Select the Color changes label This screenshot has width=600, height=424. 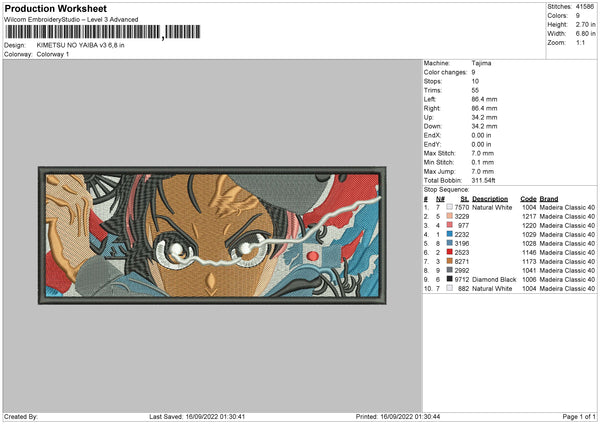click(x=445, y=72)
